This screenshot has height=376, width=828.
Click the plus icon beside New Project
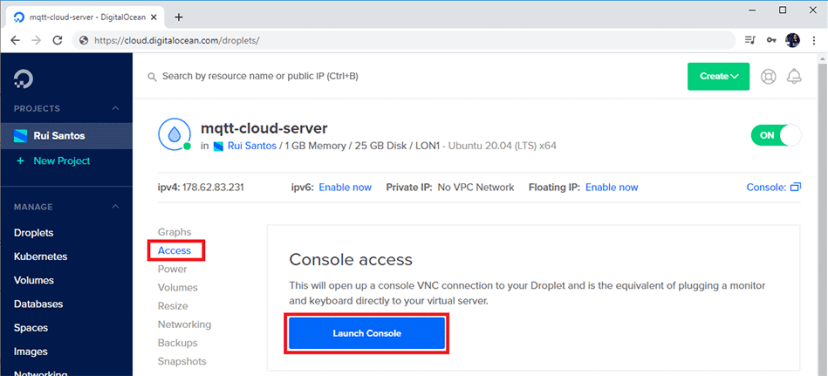click(x=21, y=161)
